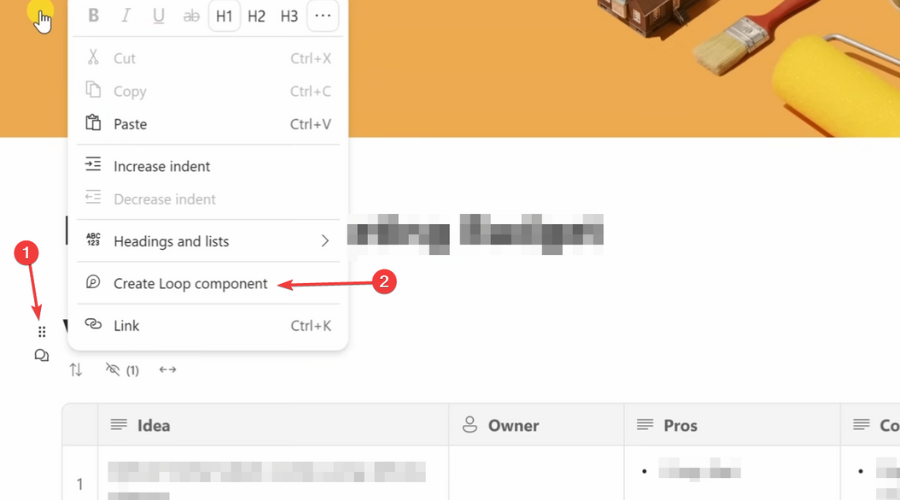
Task: Toggle the H1 heading style
Action: click(224, 15)
